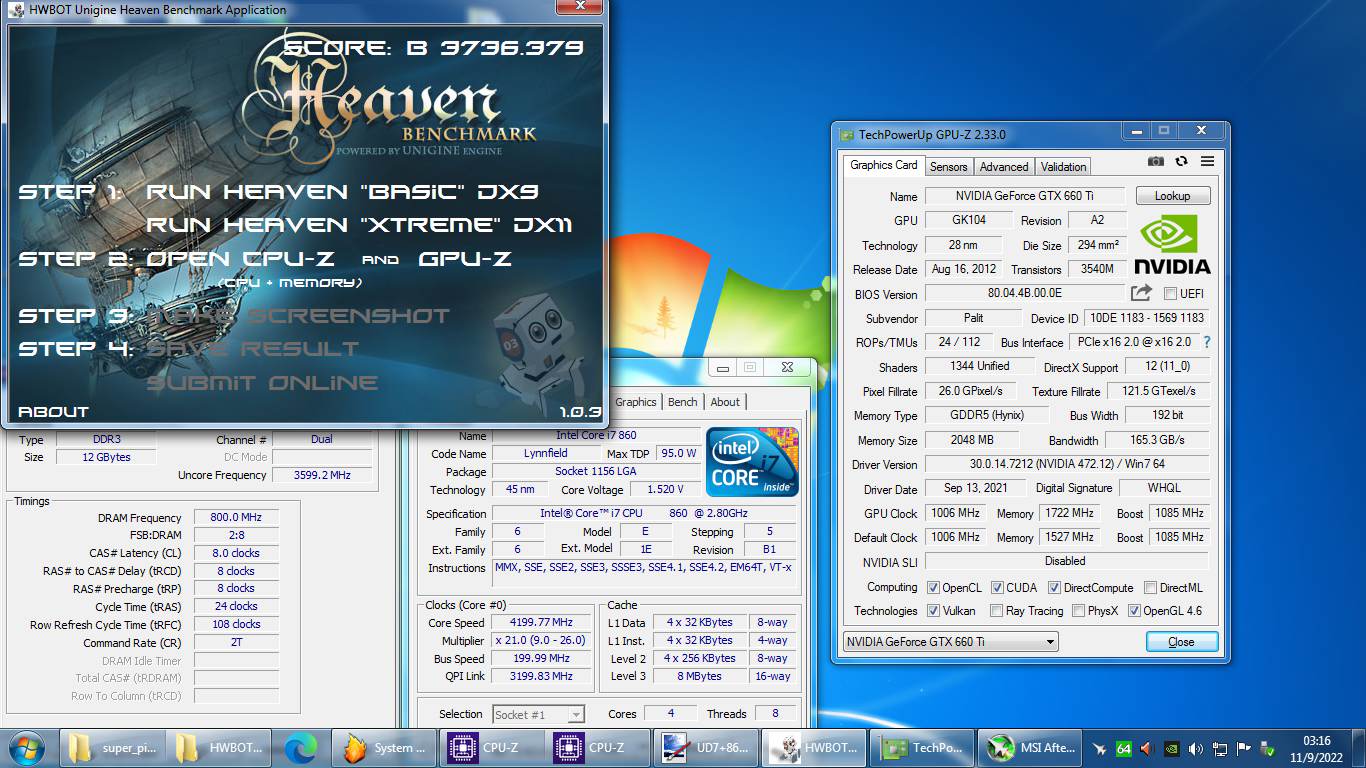Click the GPU-Z refresh icon

[x=1182, y=162]
